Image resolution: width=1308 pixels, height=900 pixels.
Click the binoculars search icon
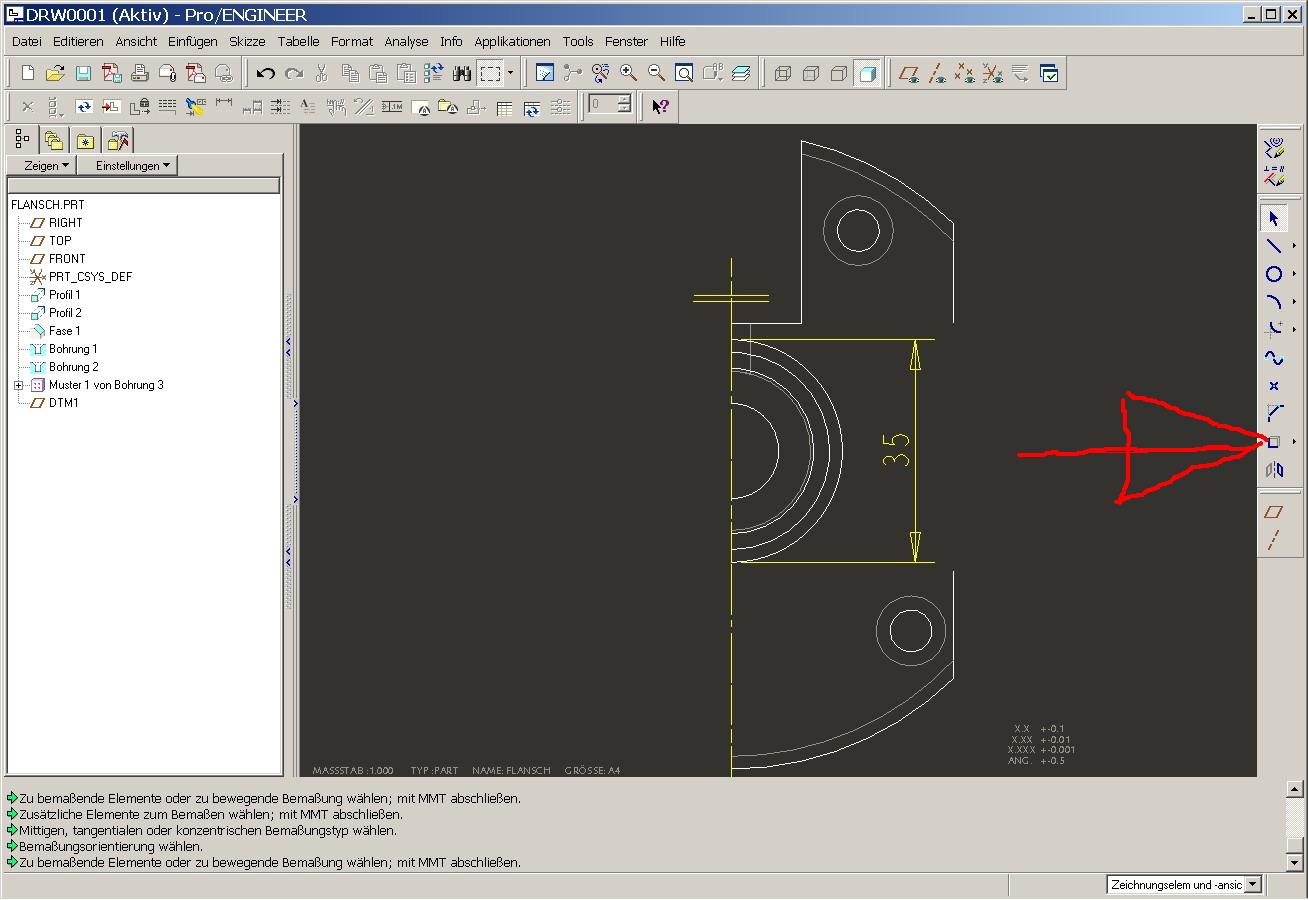coord(462,73)
